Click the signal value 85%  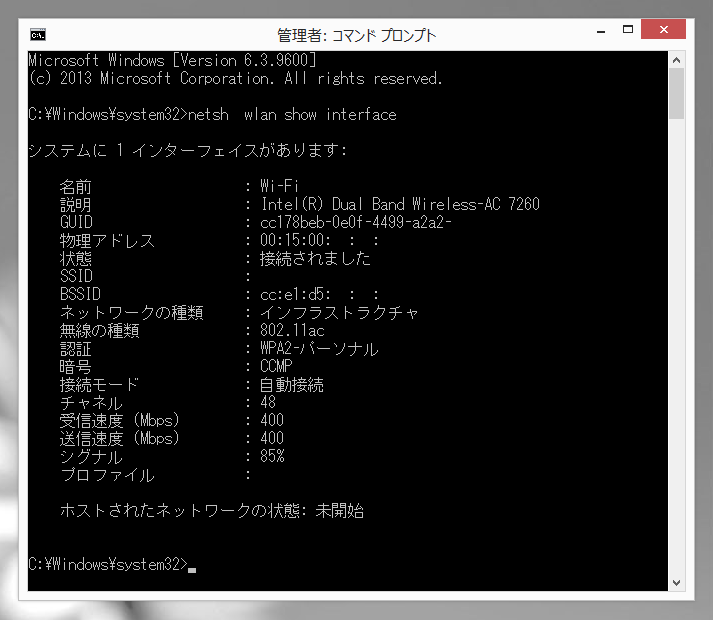[272, 456]
